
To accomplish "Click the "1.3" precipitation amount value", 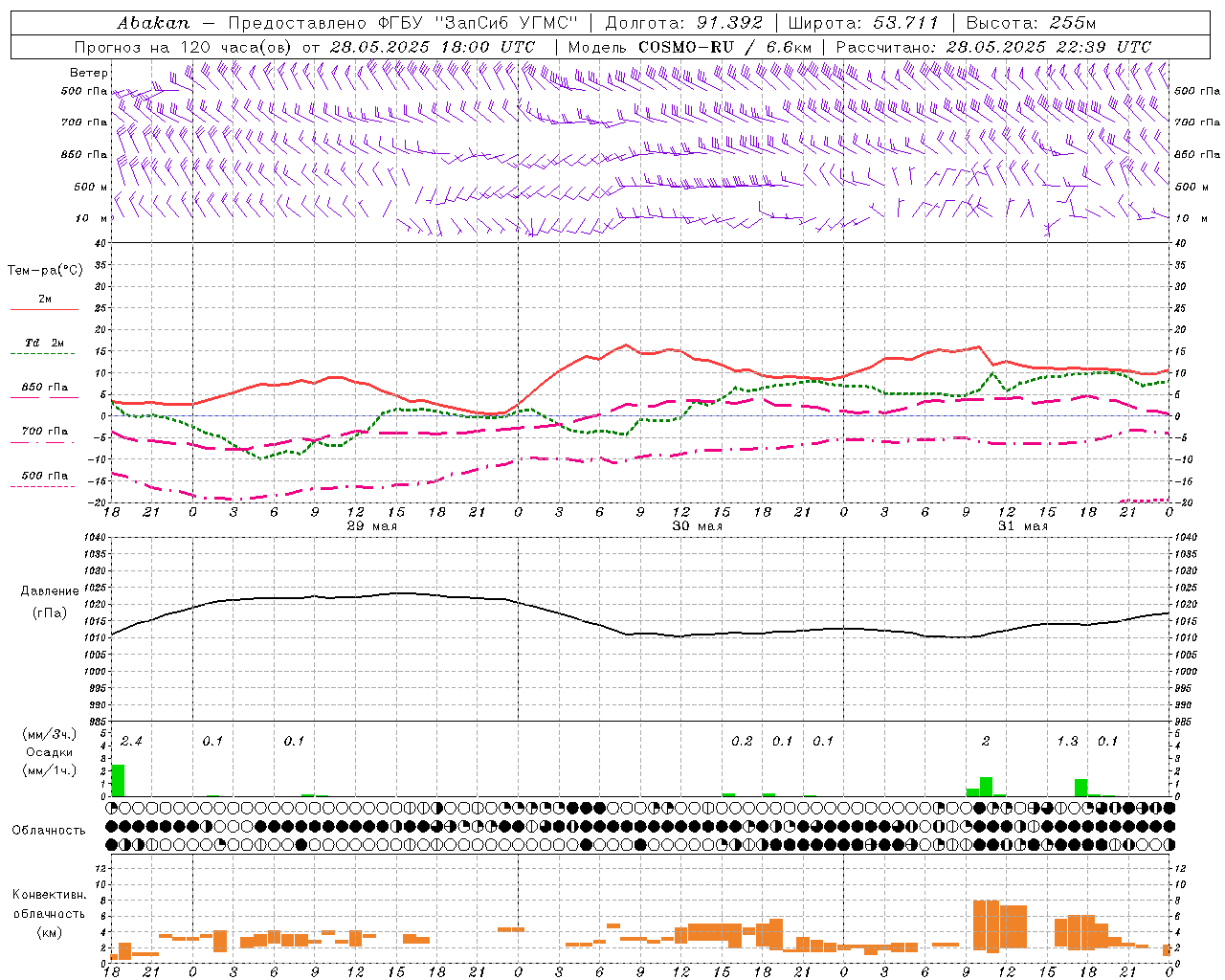I will click(x=1067, y=741).
